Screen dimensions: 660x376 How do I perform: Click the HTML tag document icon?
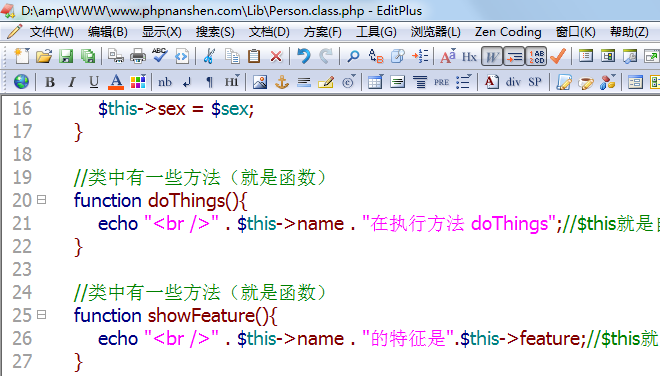(182, 56)
